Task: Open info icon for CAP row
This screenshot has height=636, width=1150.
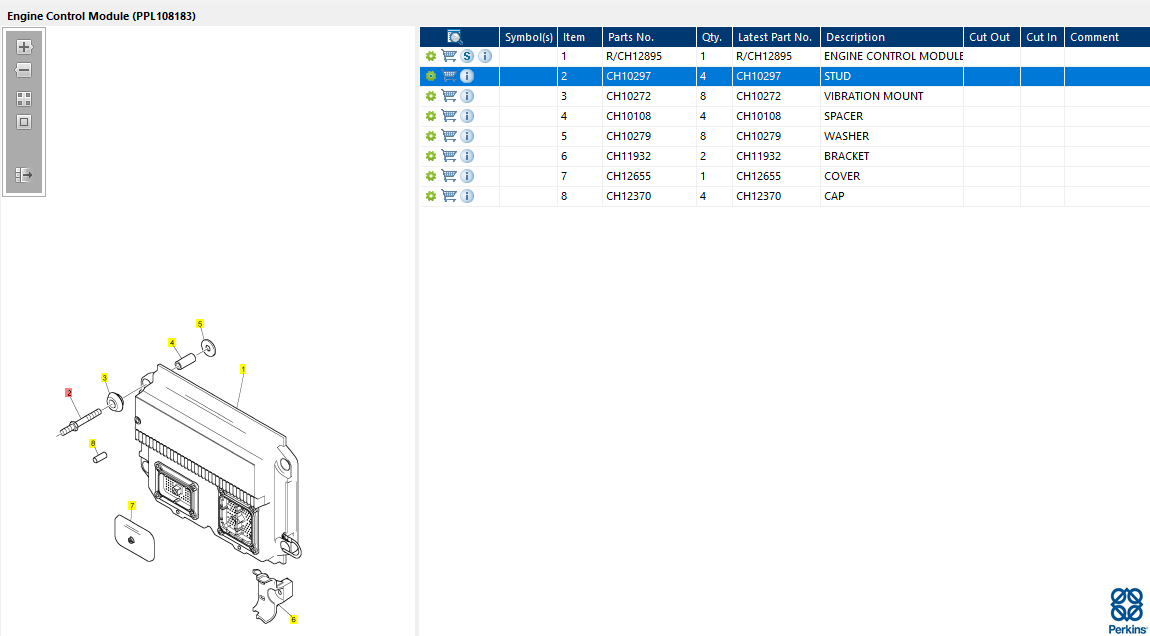Action: point(467,196)
